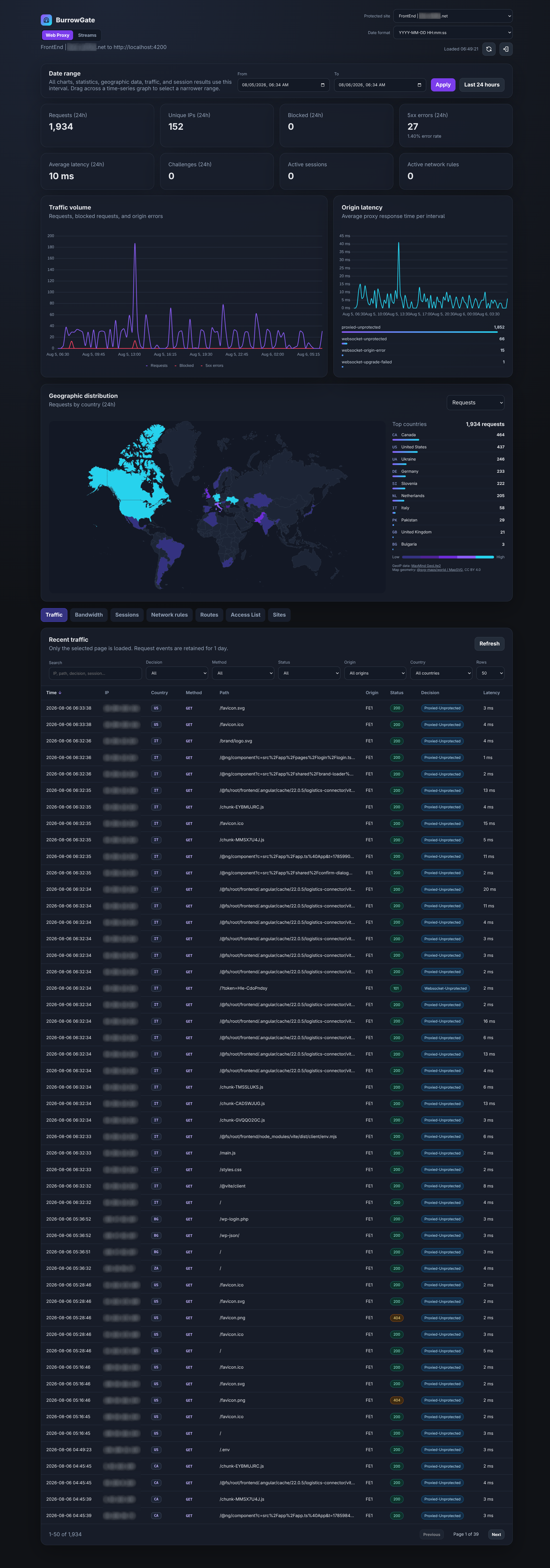Click the /wp-login.php path row
The image size is (550, 1568).
tap(276, 1219)
